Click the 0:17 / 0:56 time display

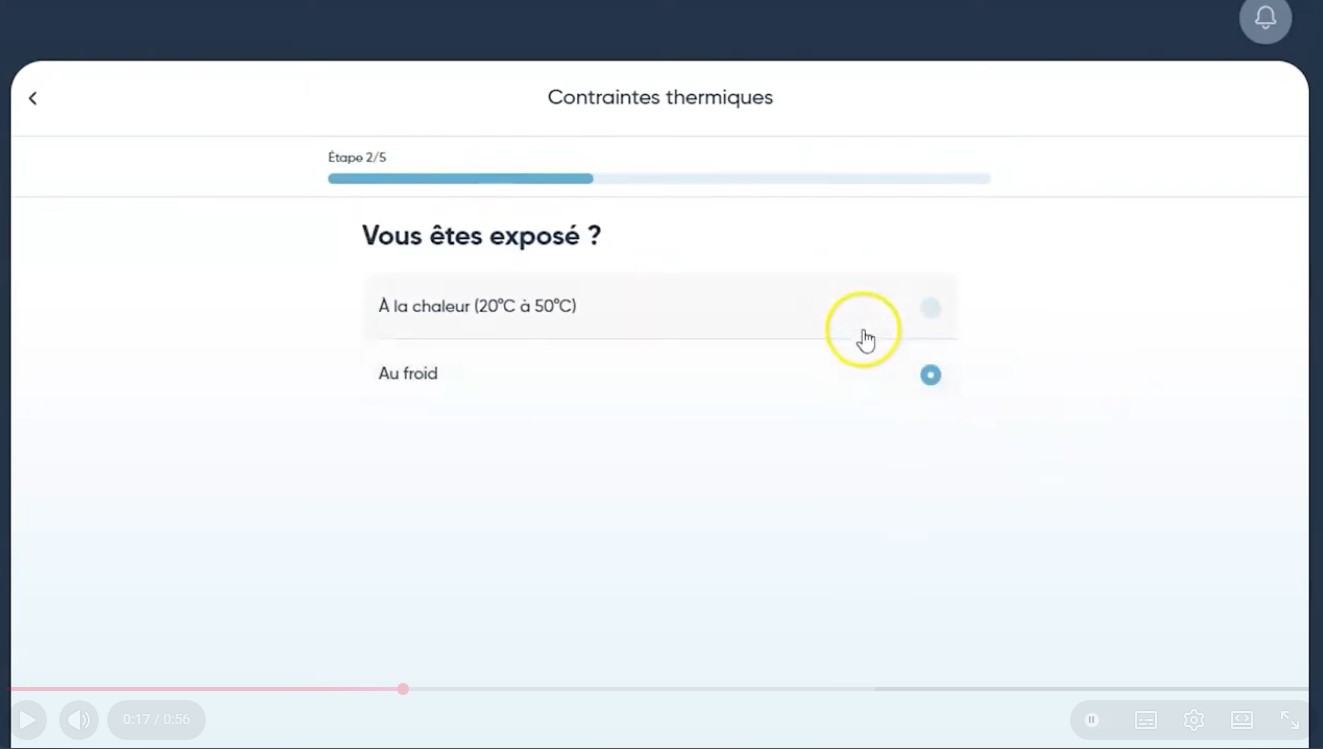[156, 720]
